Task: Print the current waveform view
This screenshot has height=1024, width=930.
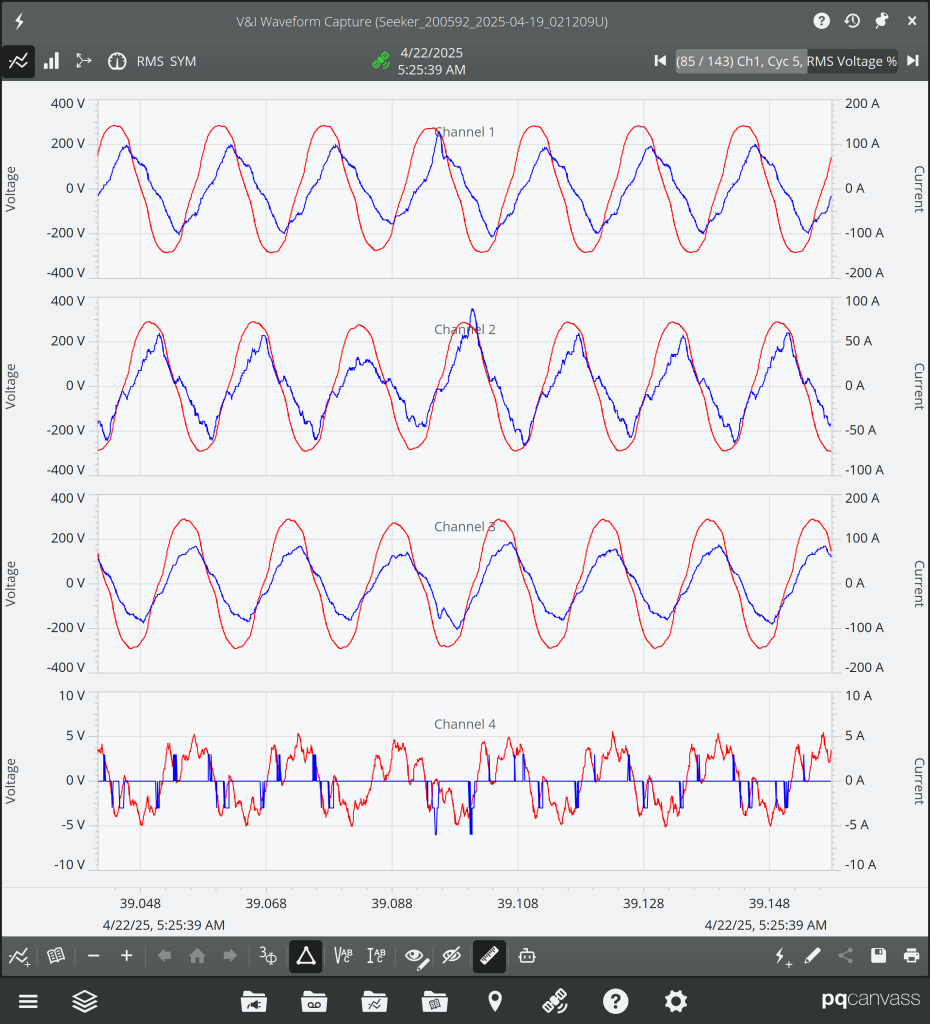Action: tap(911, 956)
